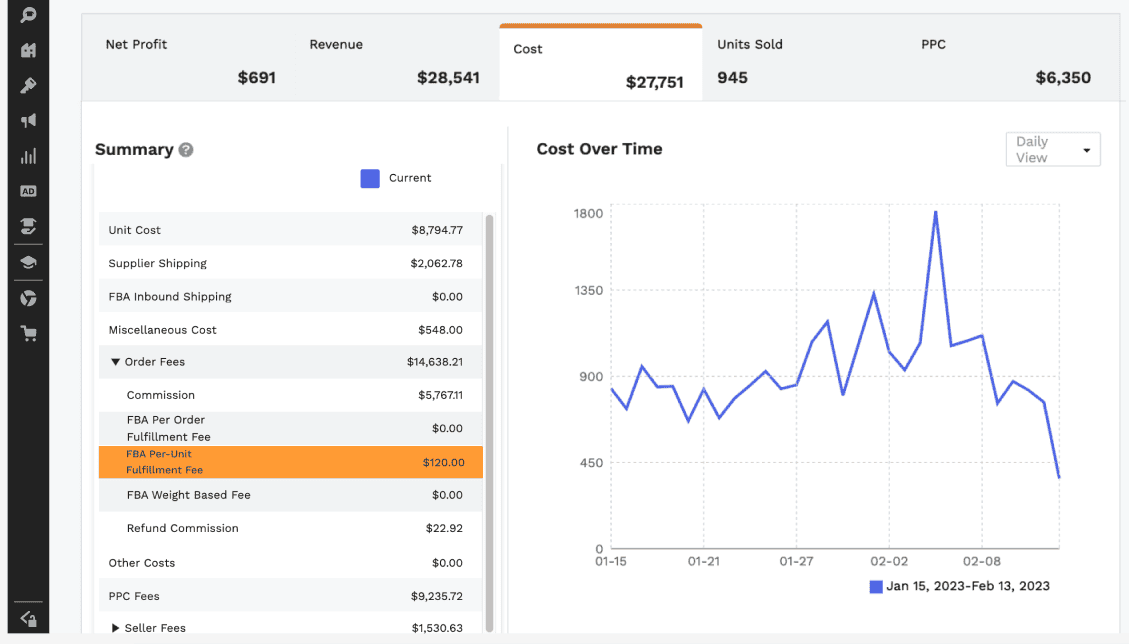
Task: Open the bar chart analytics icon
Action: [x=28, y=156]
